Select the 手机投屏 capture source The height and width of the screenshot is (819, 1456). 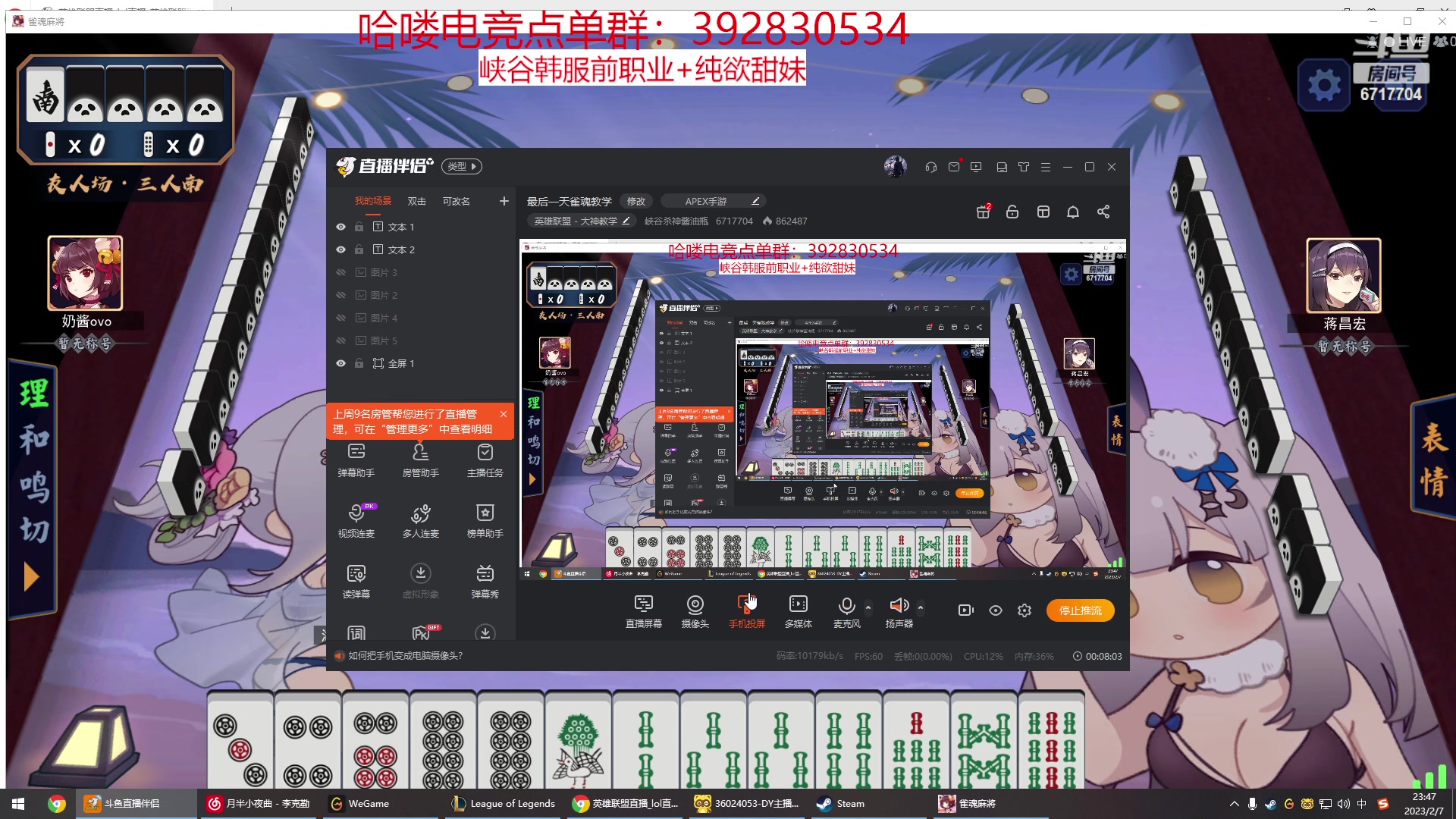[748, 610]
